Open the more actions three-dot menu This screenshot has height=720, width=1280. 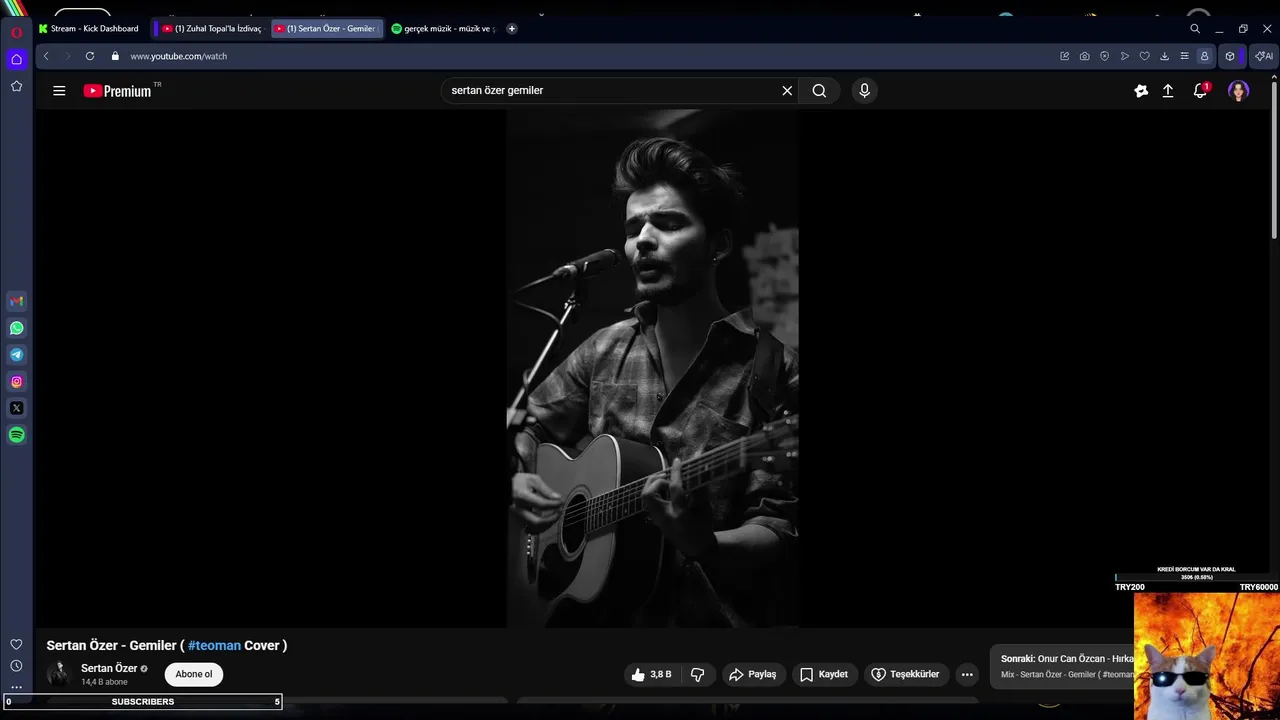pos(967,675)
